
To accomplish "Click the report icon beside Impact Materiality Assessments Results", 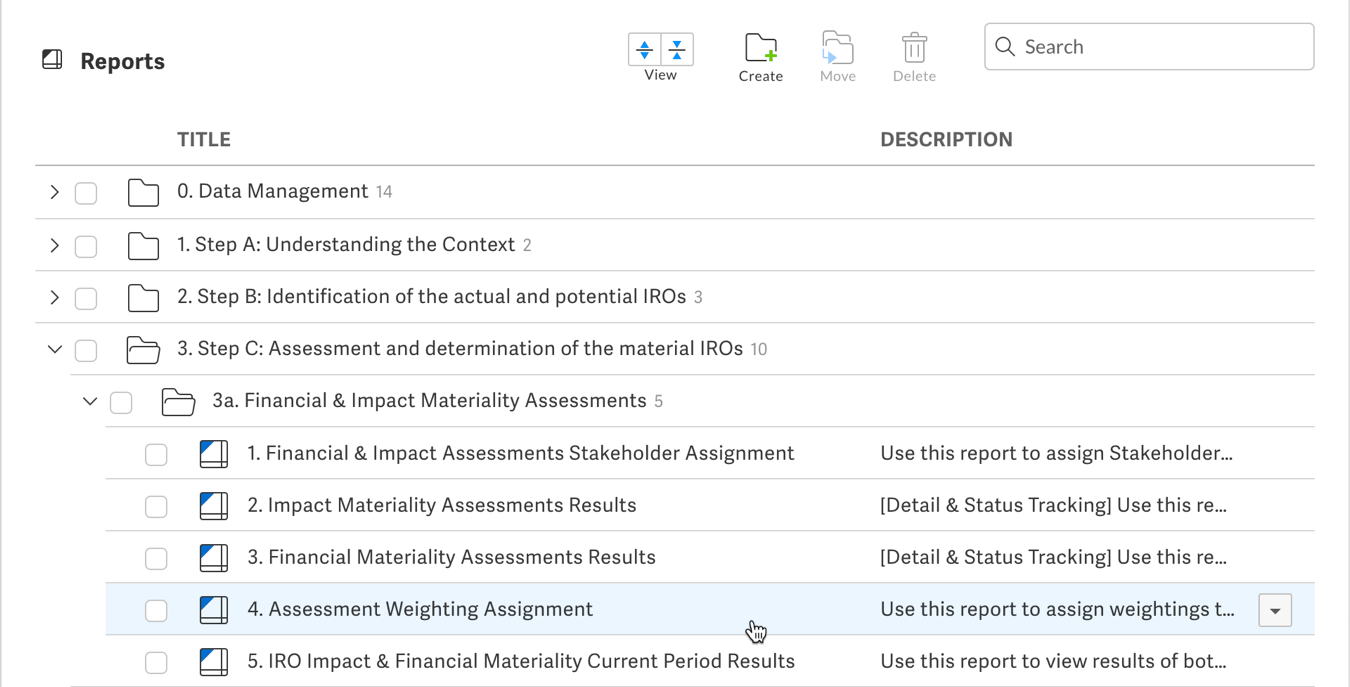I will coord(213,506).
